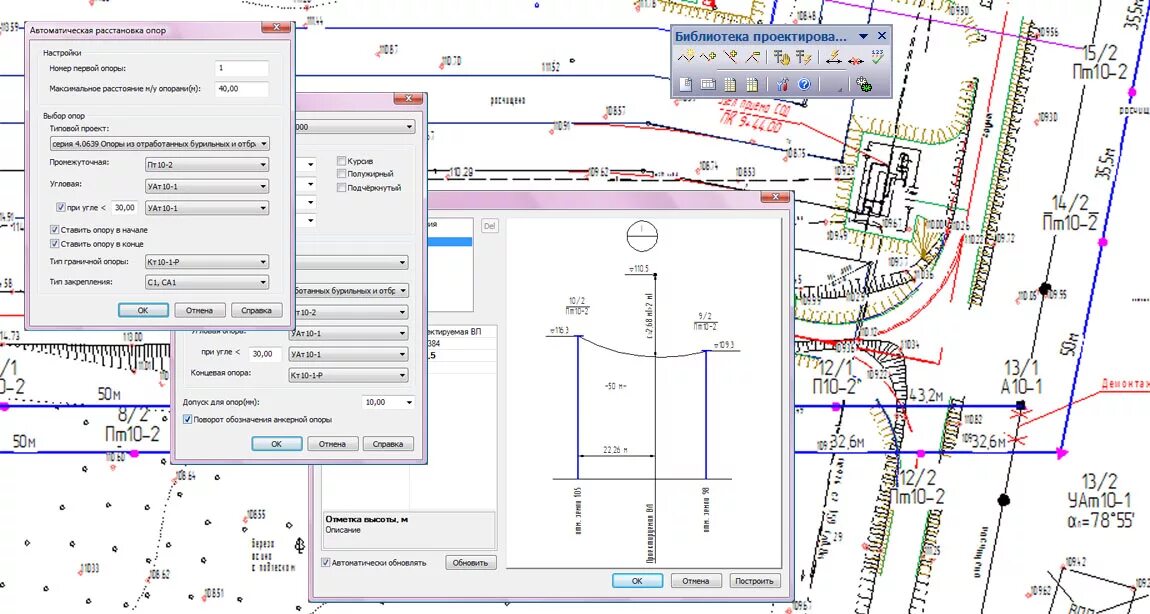Click Отмена in Автоматическая расстановка опор dialog
Viewport: 1150px width, 614px height.
tap(199, 310)
